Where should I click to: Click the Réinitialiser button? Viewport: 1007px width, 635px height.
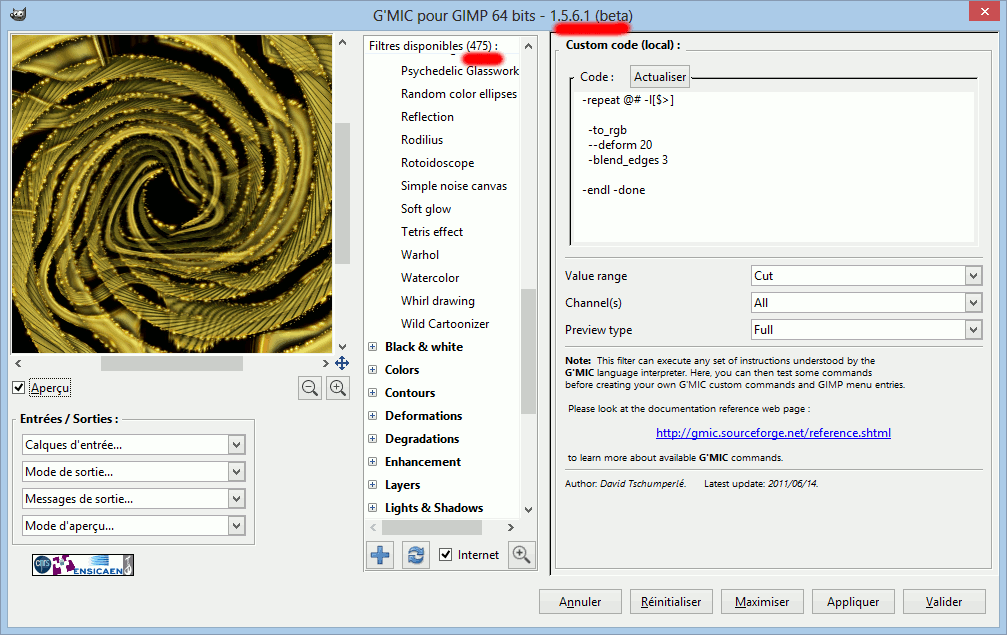pos(671,602)
